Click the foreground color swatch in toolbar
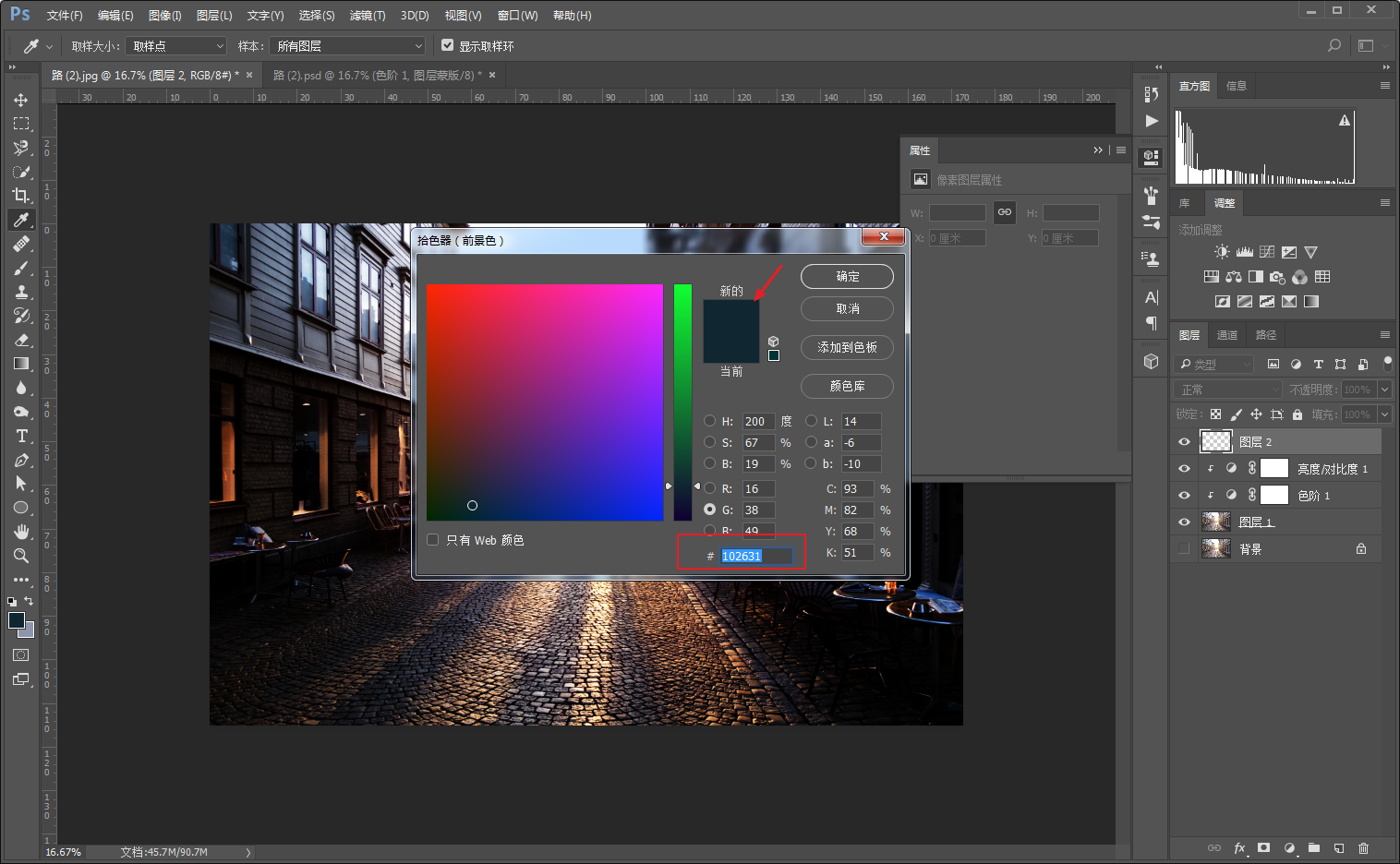 (x=16, y=620)
